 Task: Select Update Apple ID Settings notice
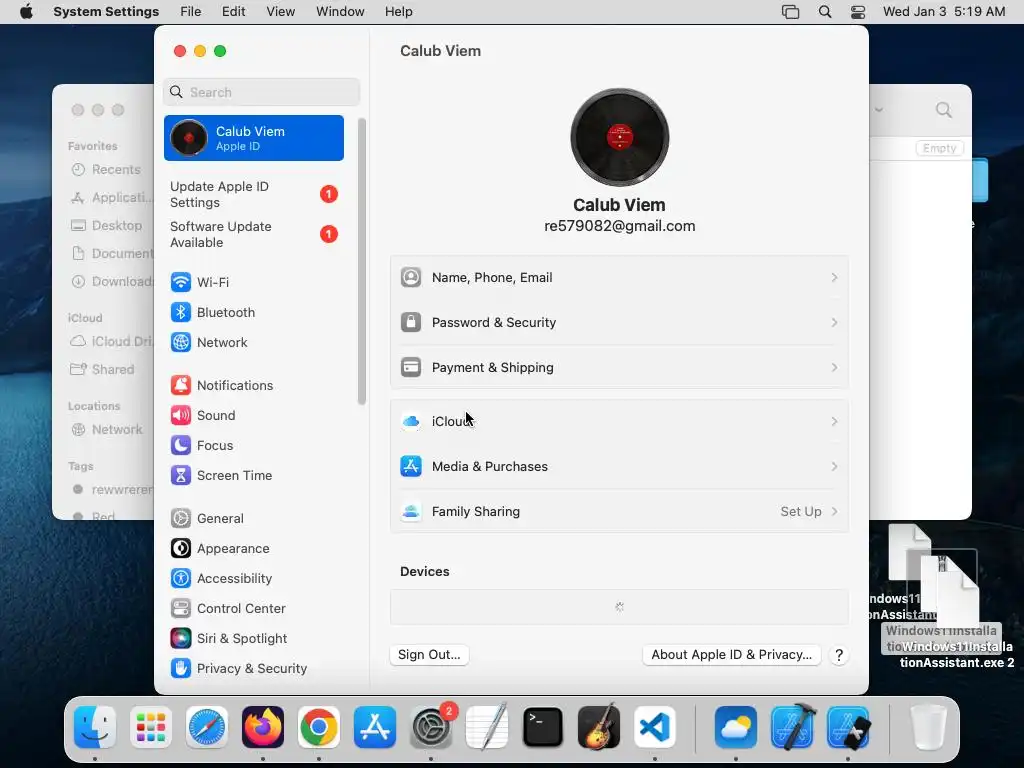253,195
